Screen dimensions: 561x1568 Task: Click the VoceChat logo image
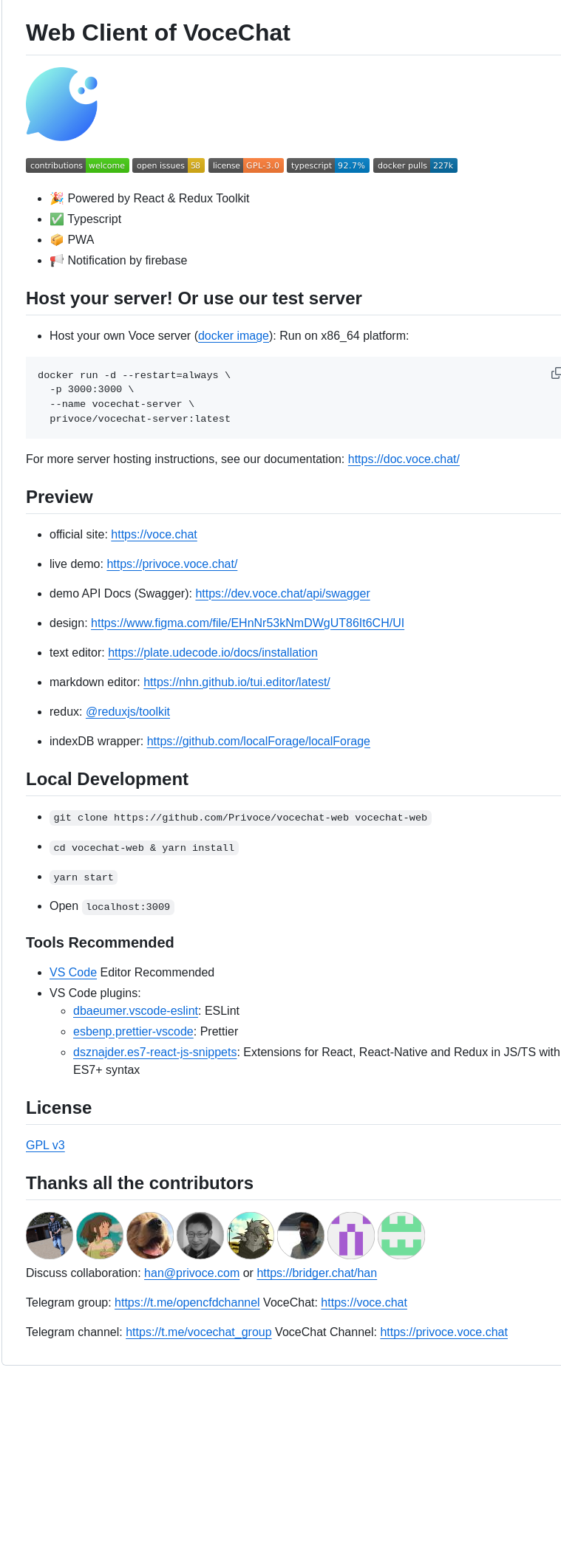pyautogui.click(x=61, y=104)
